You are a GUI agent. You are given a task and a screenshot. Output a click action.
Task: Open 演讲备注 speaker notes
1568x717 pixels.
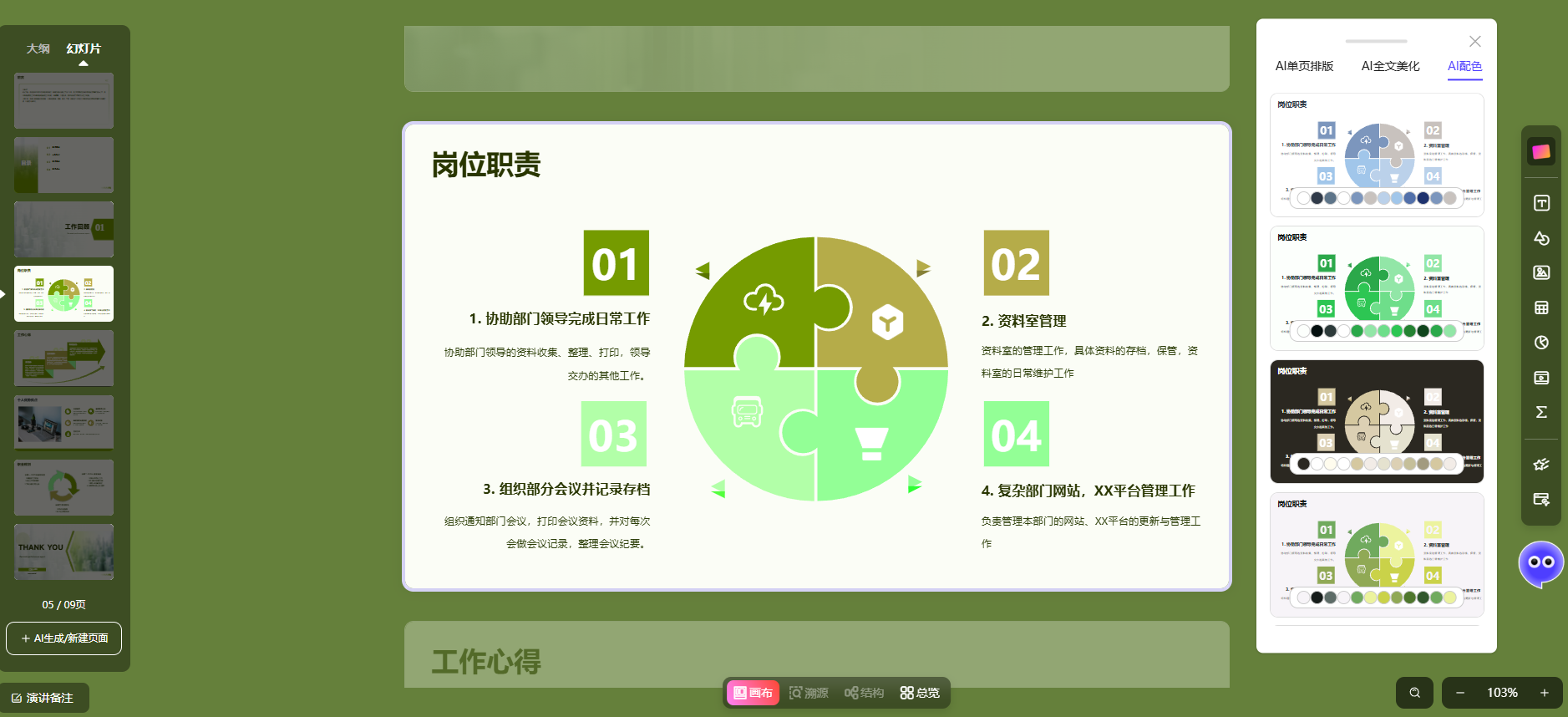click(43, 698)
